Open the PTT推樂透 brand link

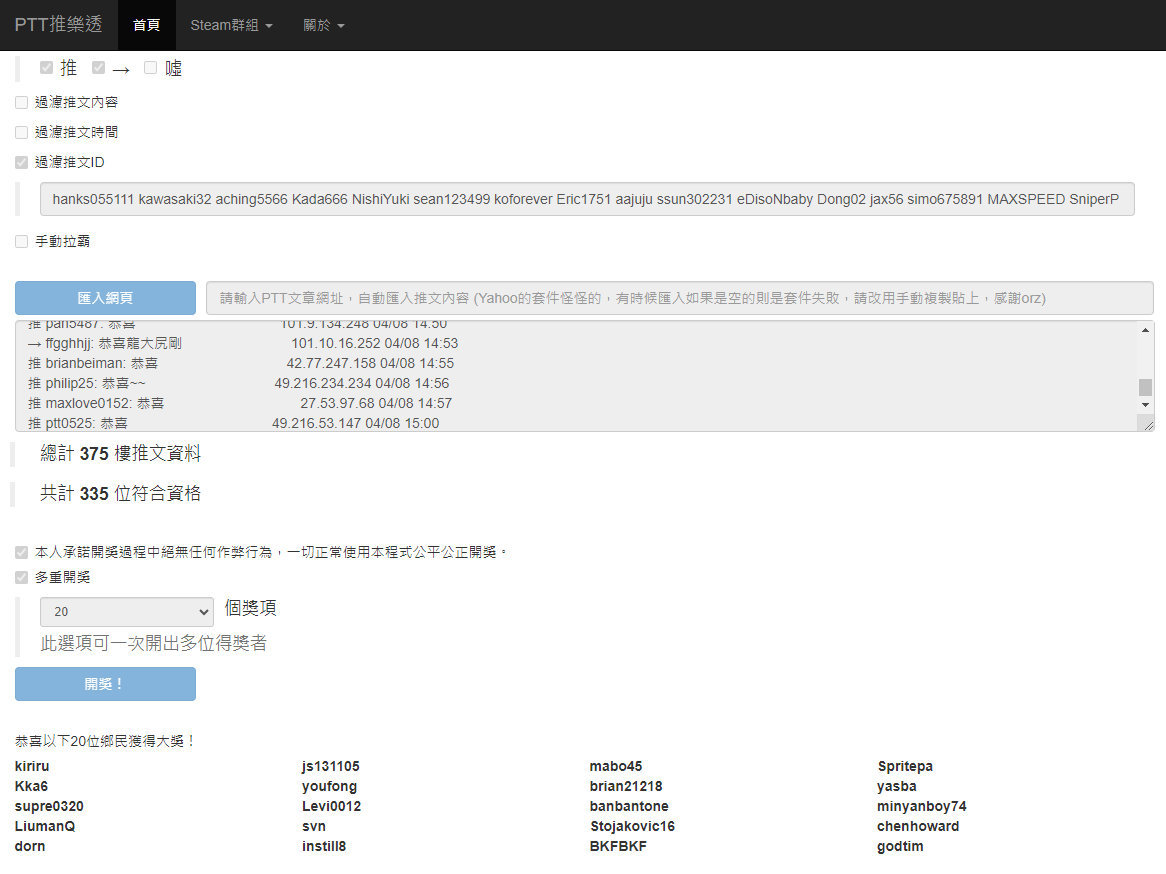[58, 25]
